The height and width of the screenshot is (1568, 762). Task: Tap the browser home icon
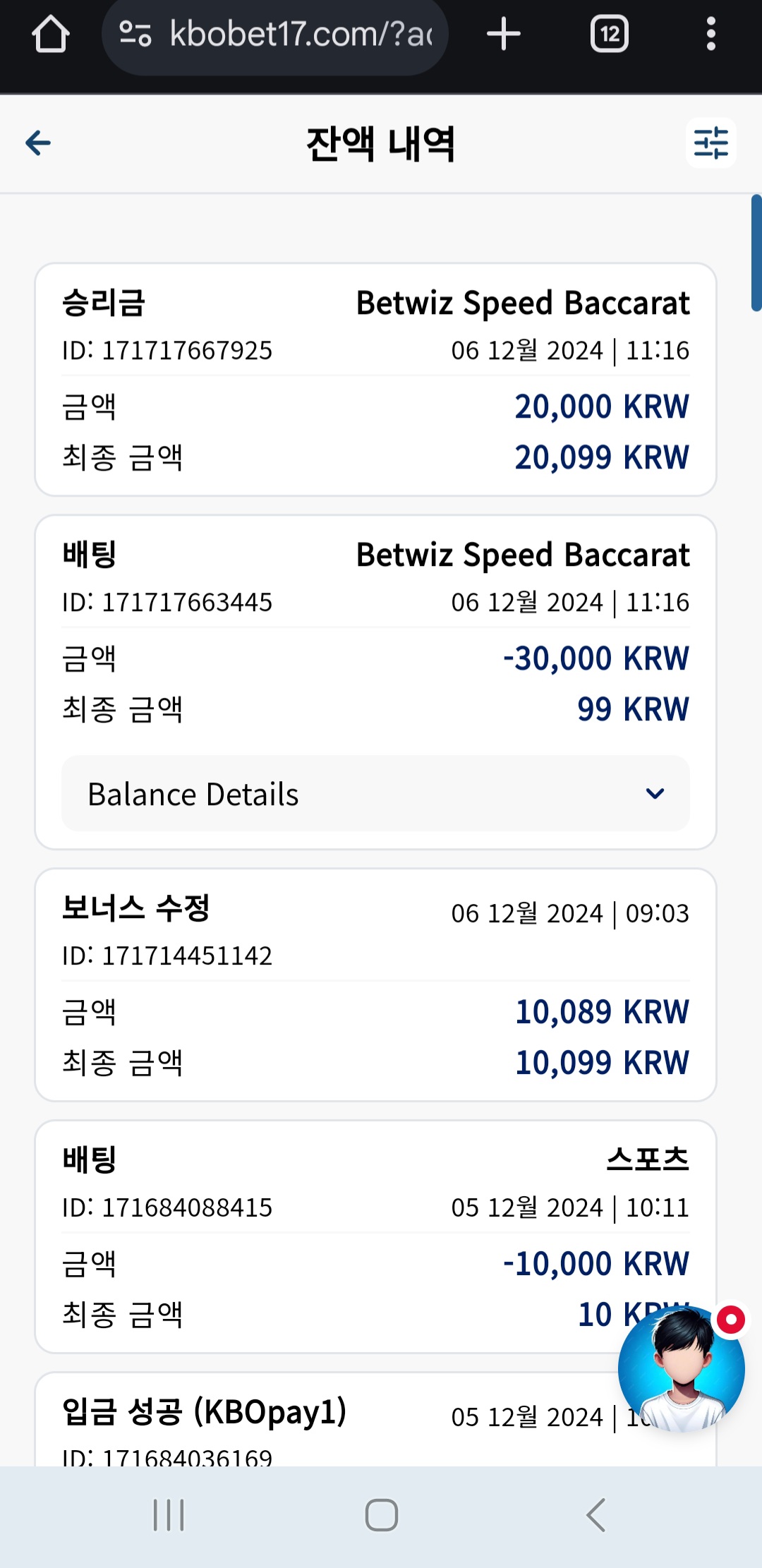tap(50, 34)
